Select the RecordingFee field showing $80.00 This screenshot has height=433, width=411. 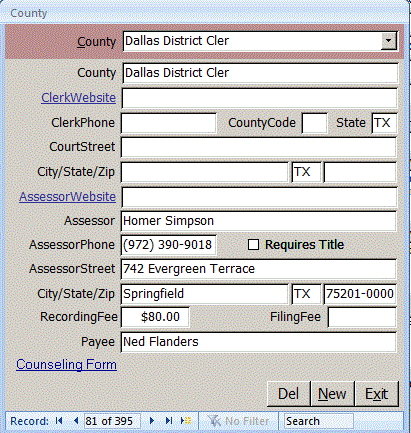(155, 317)
